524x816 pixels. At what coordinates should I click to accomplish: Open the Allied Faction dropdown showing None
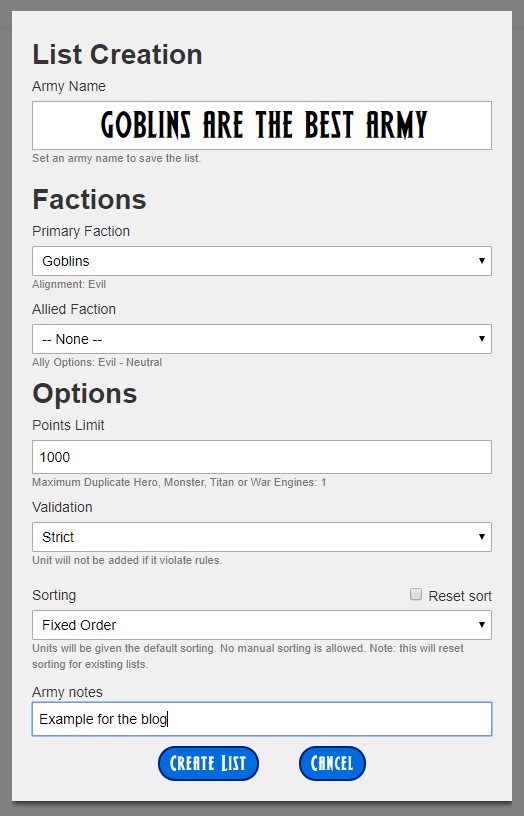[262, 339]
